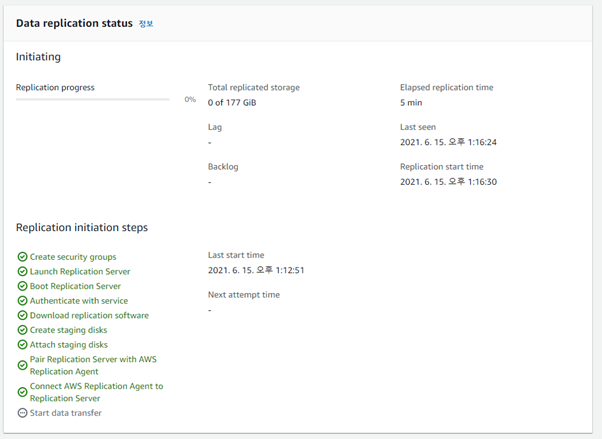Click the '5 min' elapsed time value

pos(411,103)
